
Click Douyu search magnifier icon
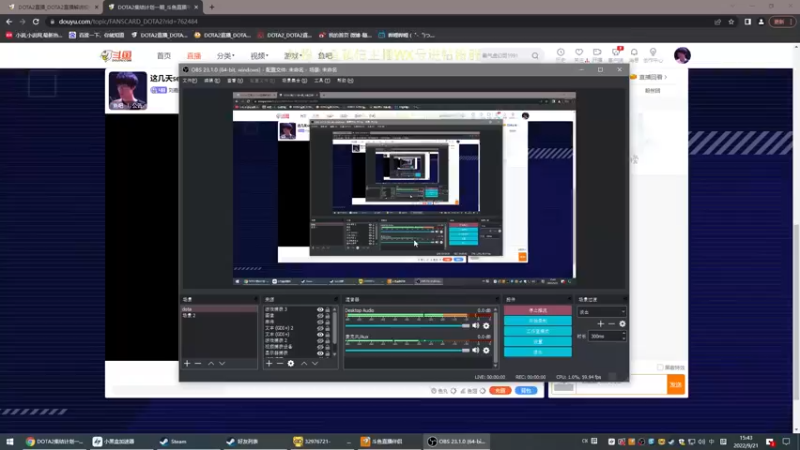(x=535, y=56)
